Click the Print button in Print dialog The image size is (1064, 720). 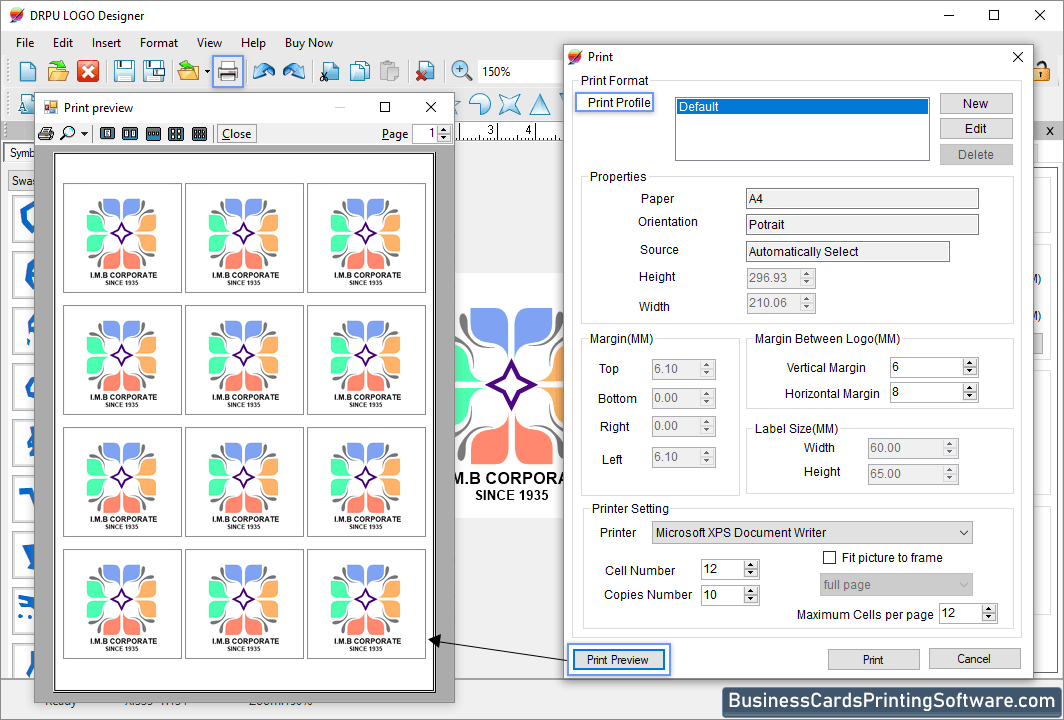tap(873, 660)
